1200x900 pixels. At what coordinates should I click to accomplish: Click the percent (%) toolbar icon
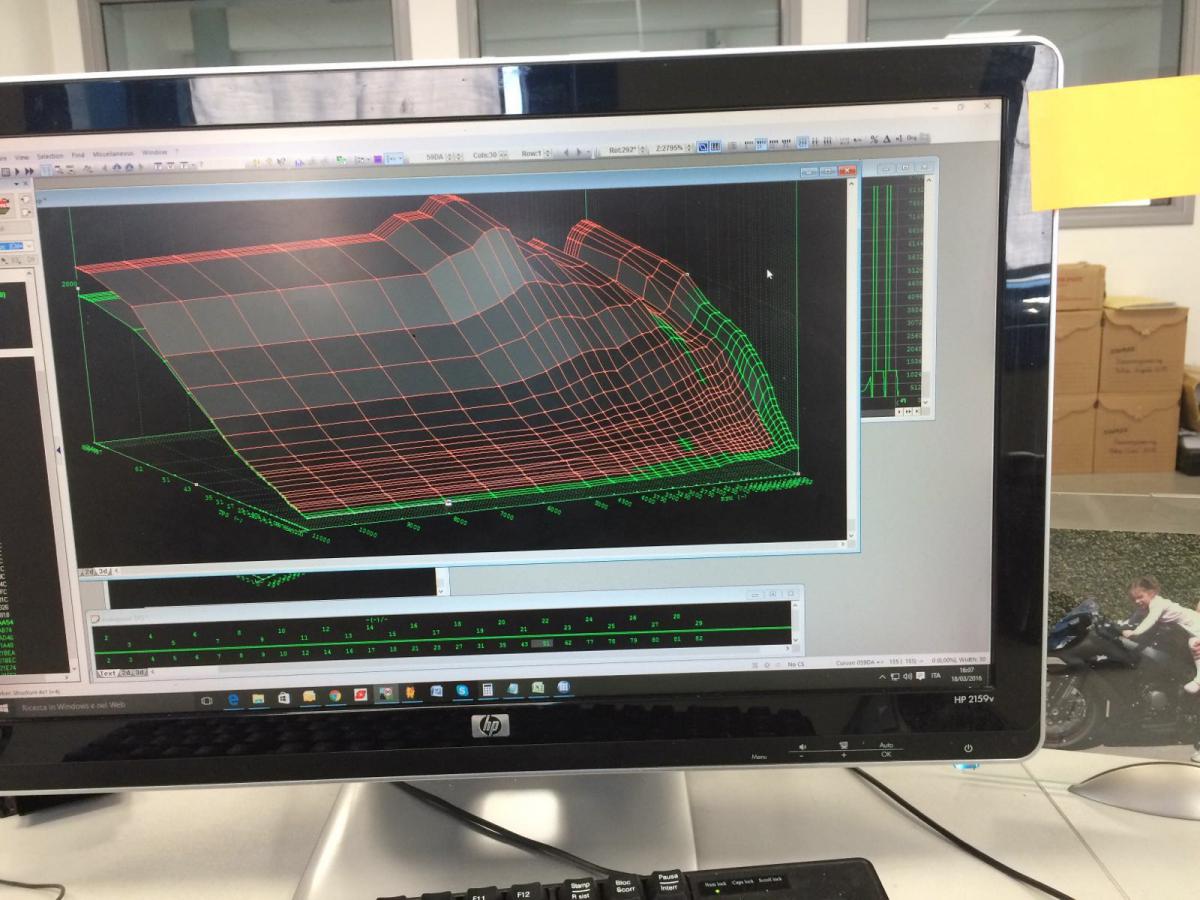(x=874, y=139)
